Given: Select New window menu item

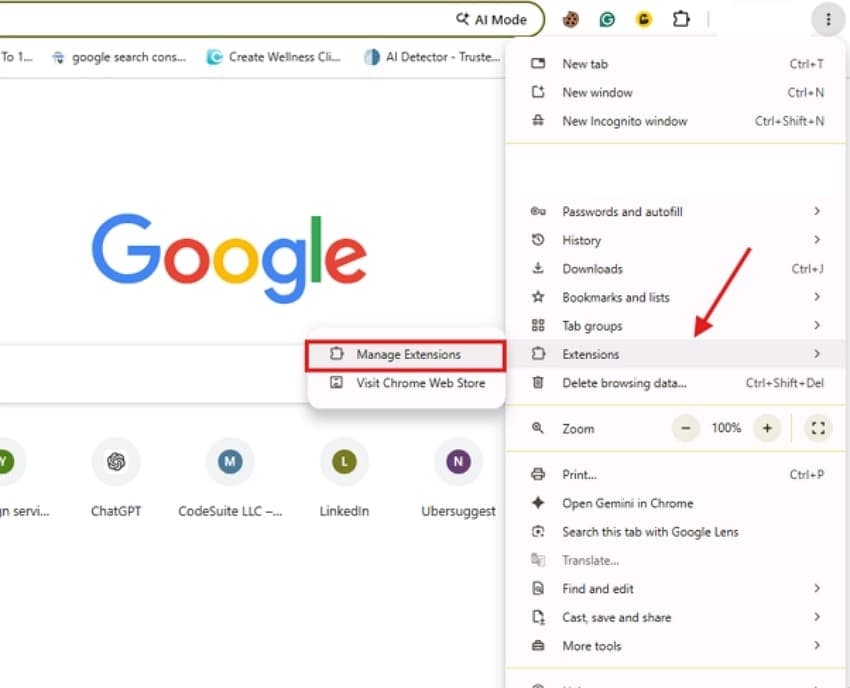Looking at the screenshot, I should pos(675,93).
